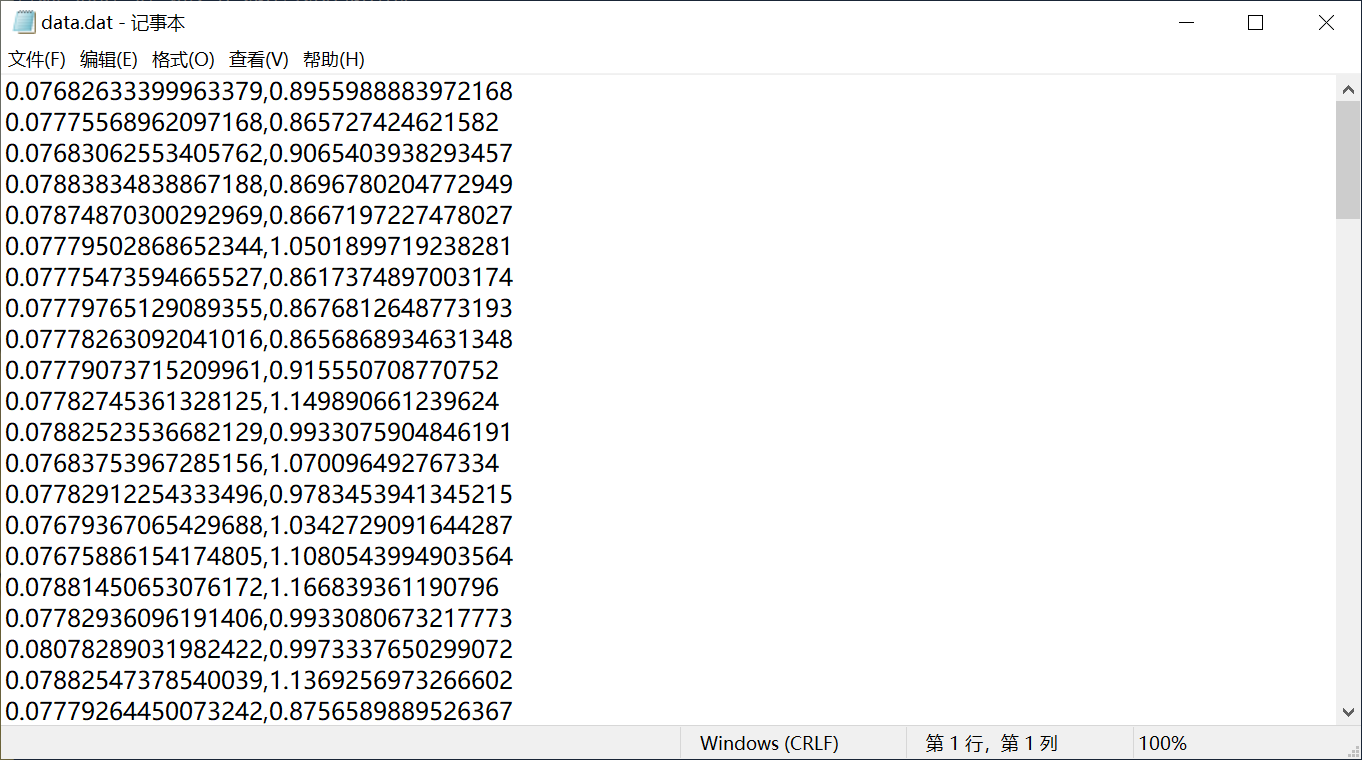Open the 查看(V) menu
The height and width of the screenshot is (760, 1362).
(259, 59)
